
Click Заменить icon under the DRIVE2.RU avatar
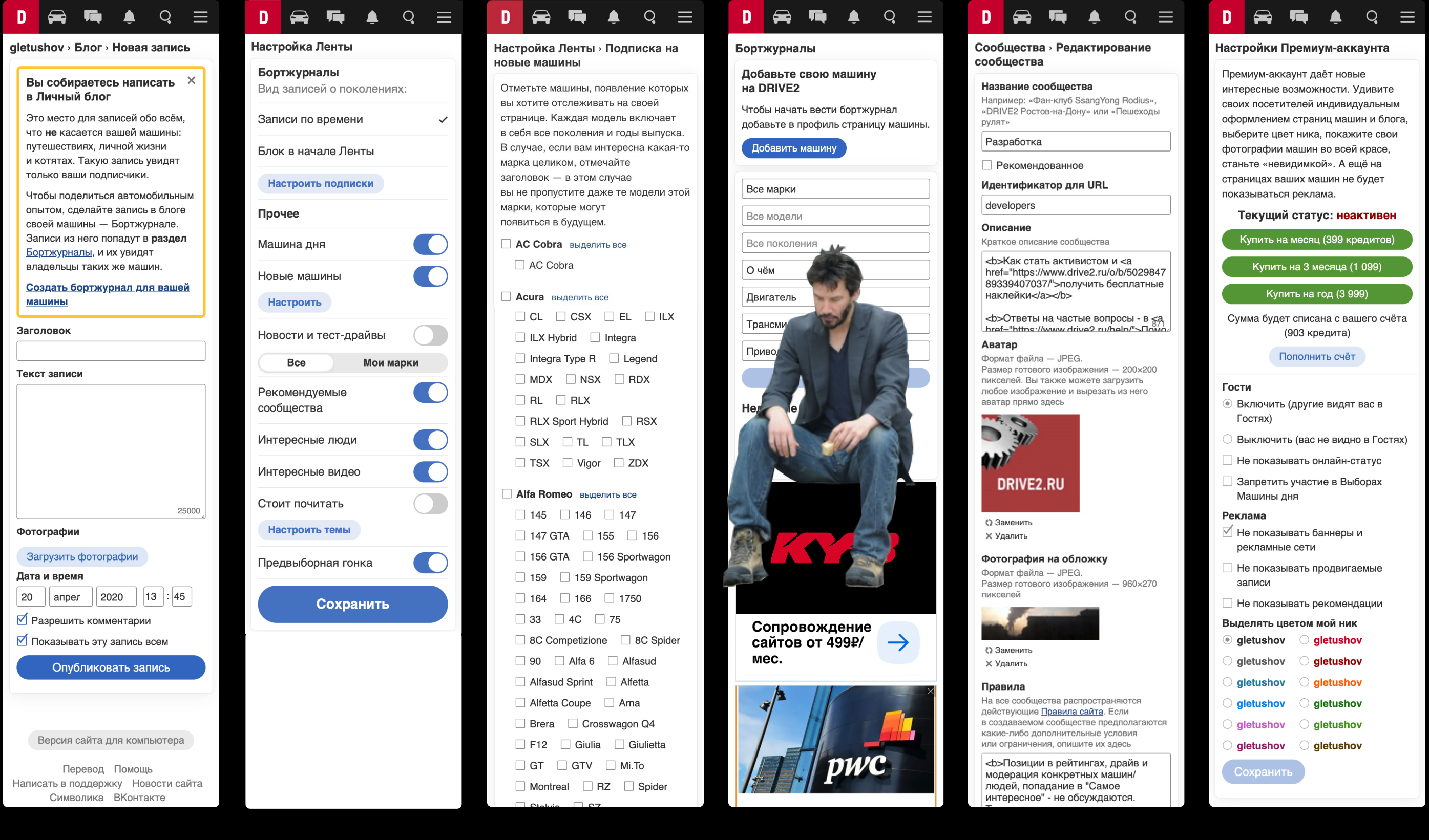tap(989, 523)
